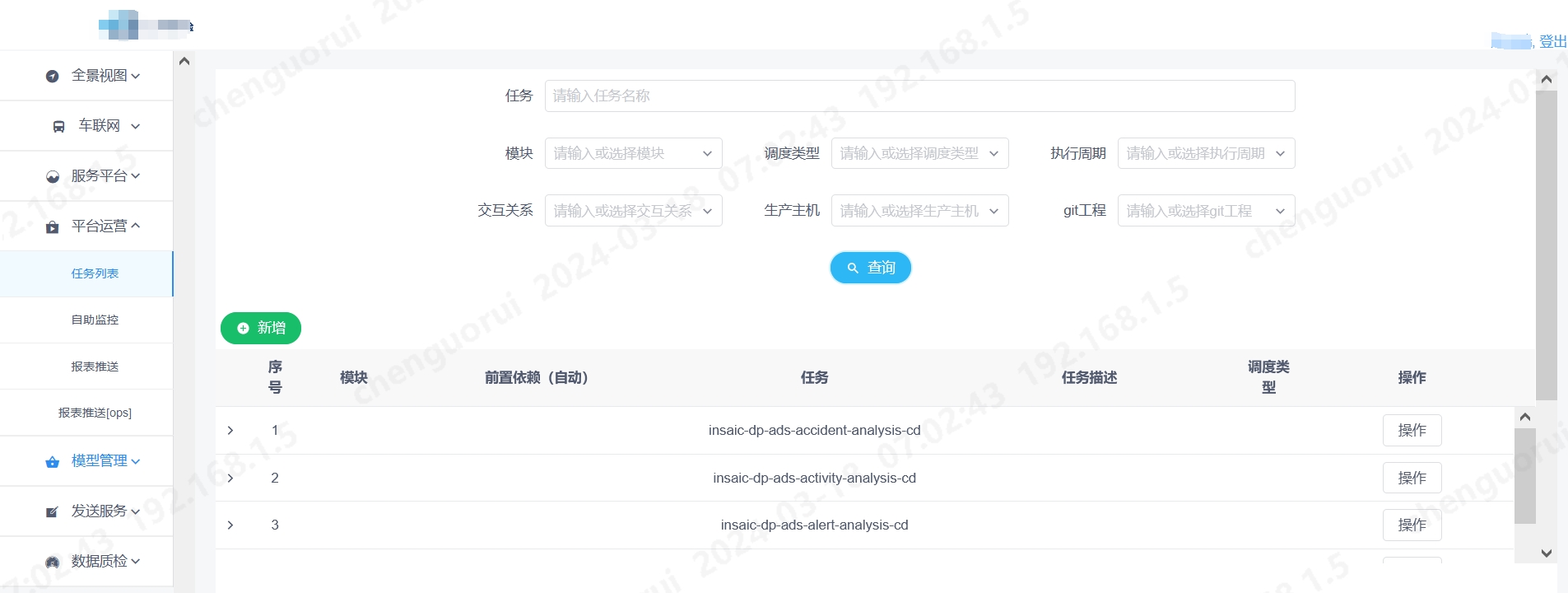
Task: Expand the 车联网 menu
Action: 86,126
